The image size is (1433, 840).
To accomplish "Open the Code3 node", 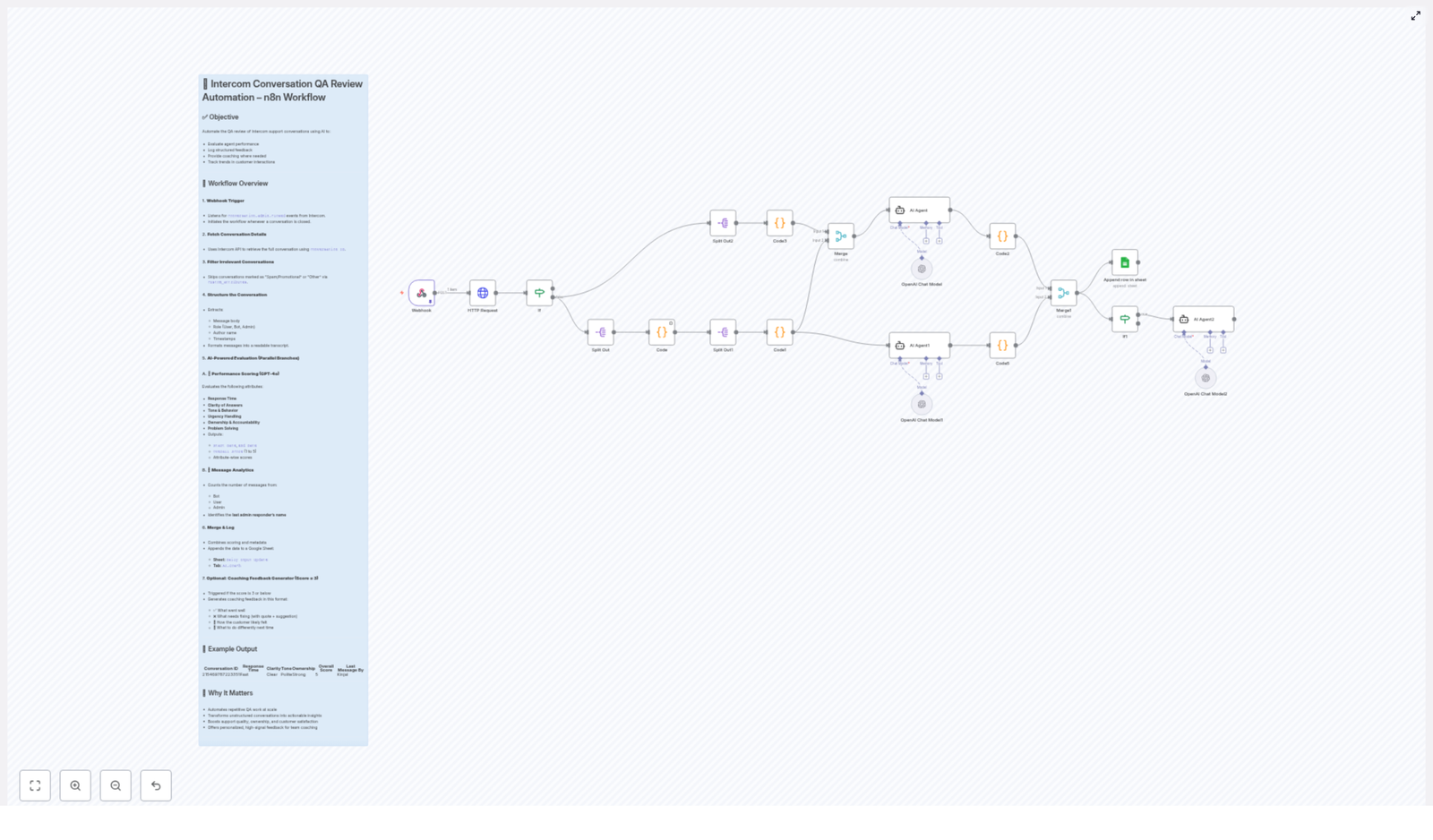I will coord(779,224).
